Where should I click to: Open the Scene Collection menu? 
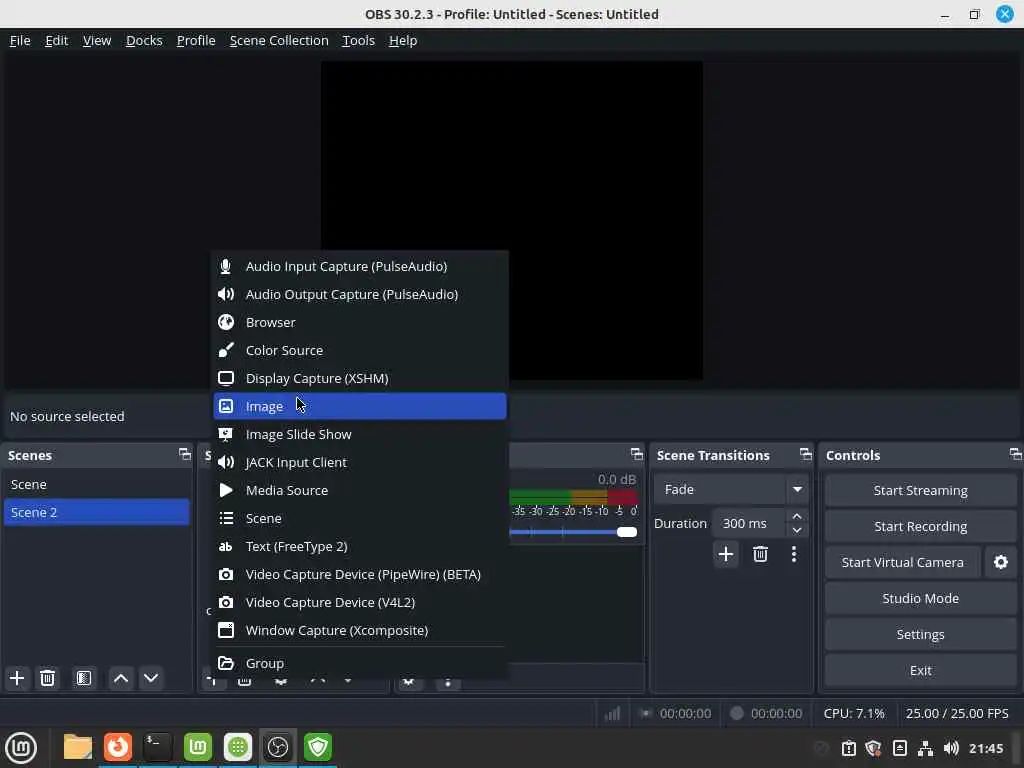tap(279, 40)
